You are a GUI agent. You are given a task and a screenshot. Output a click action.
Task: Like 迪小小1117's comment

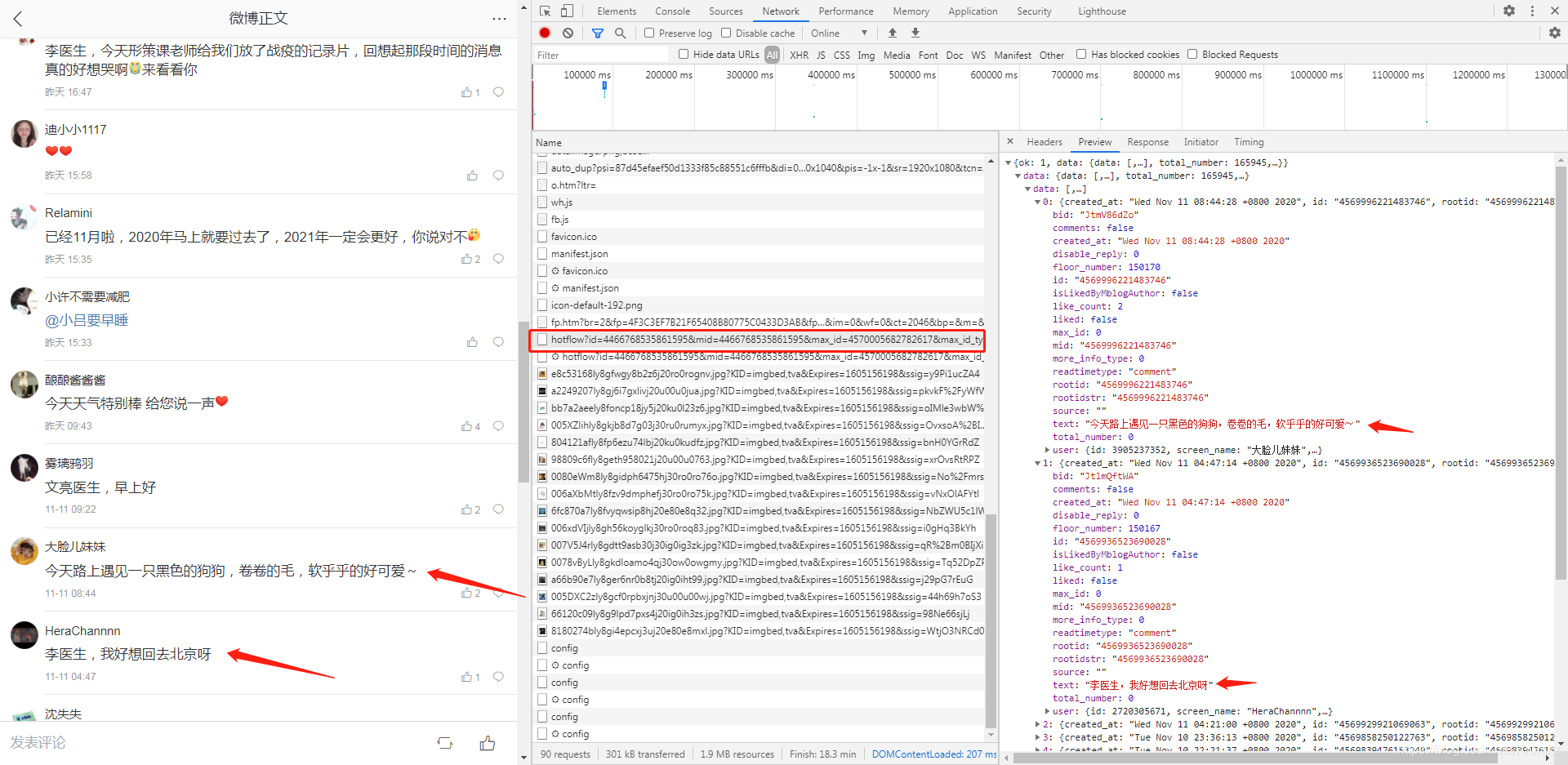pos(472,176)
